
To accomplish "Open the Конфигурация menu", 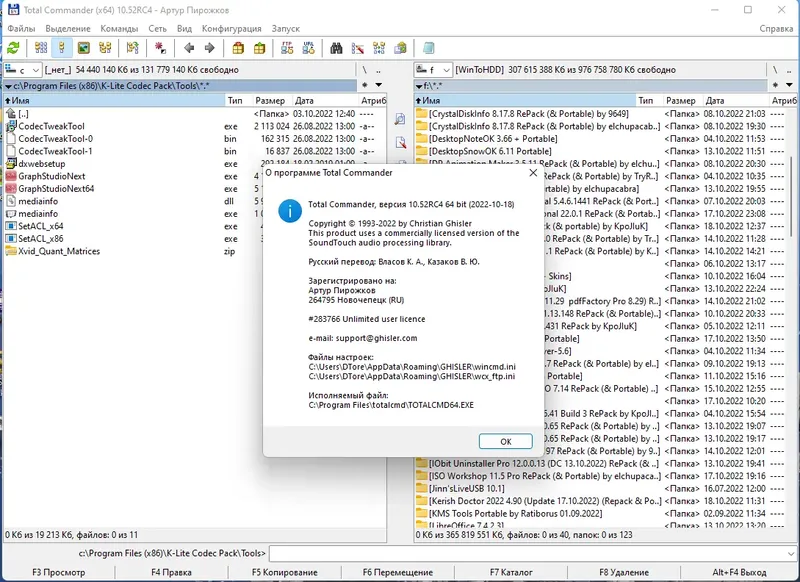I will click(x=232, y=29).
